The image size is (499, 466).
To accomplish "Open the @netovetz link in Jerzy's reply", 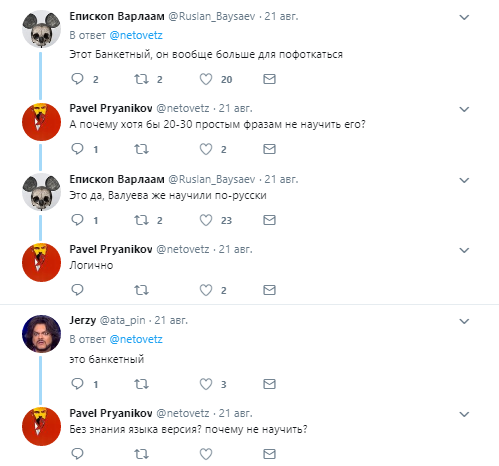I will point(136,339).
